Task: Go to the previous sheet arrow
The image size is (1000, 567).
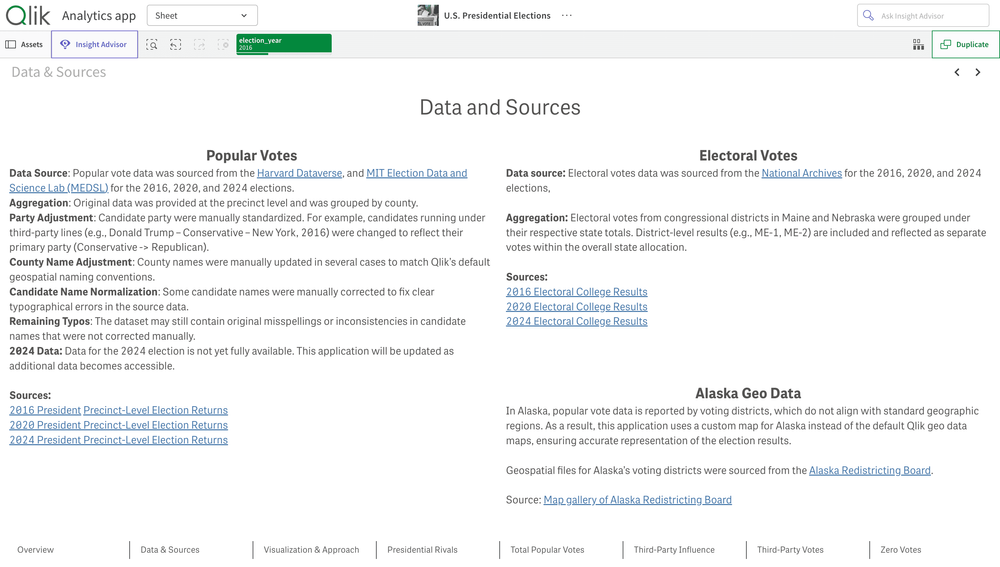Action: (x=957, y=72)
